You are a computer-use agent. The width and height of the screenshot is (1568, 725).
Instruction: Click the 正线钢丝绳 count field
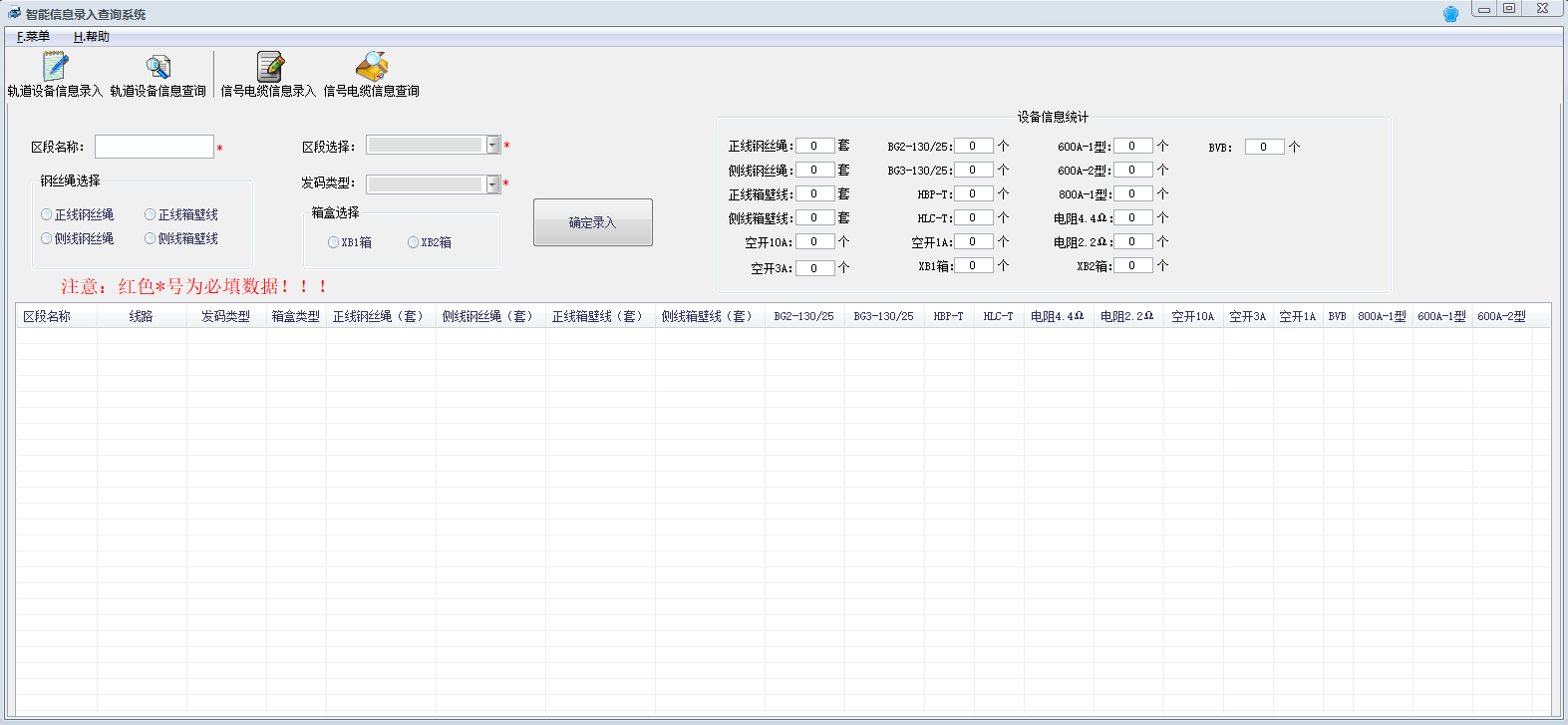(814, 146)
